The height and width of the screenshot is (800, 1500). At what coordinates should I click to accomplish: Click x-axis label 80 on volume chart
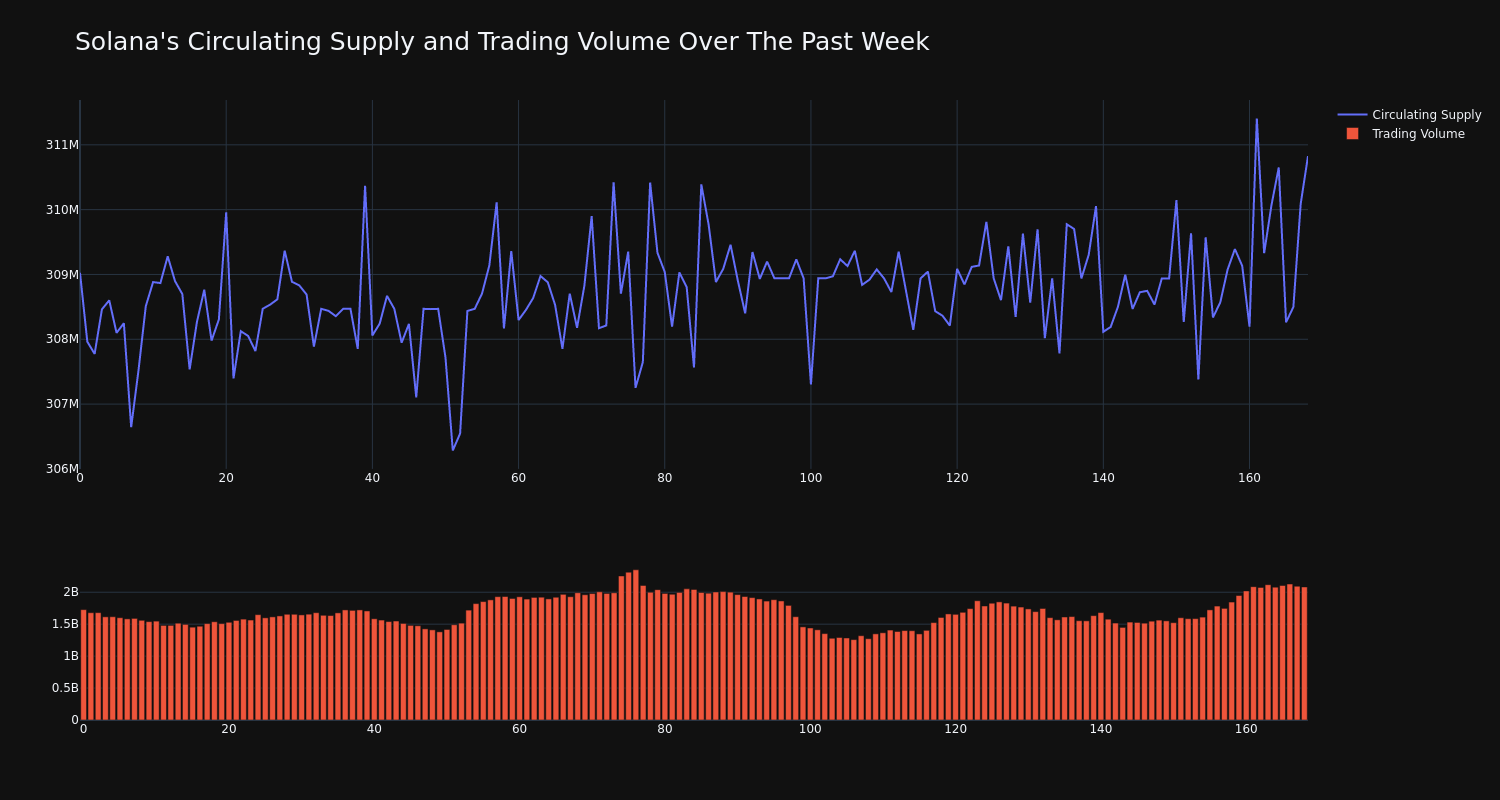click(x=665, y=729)
